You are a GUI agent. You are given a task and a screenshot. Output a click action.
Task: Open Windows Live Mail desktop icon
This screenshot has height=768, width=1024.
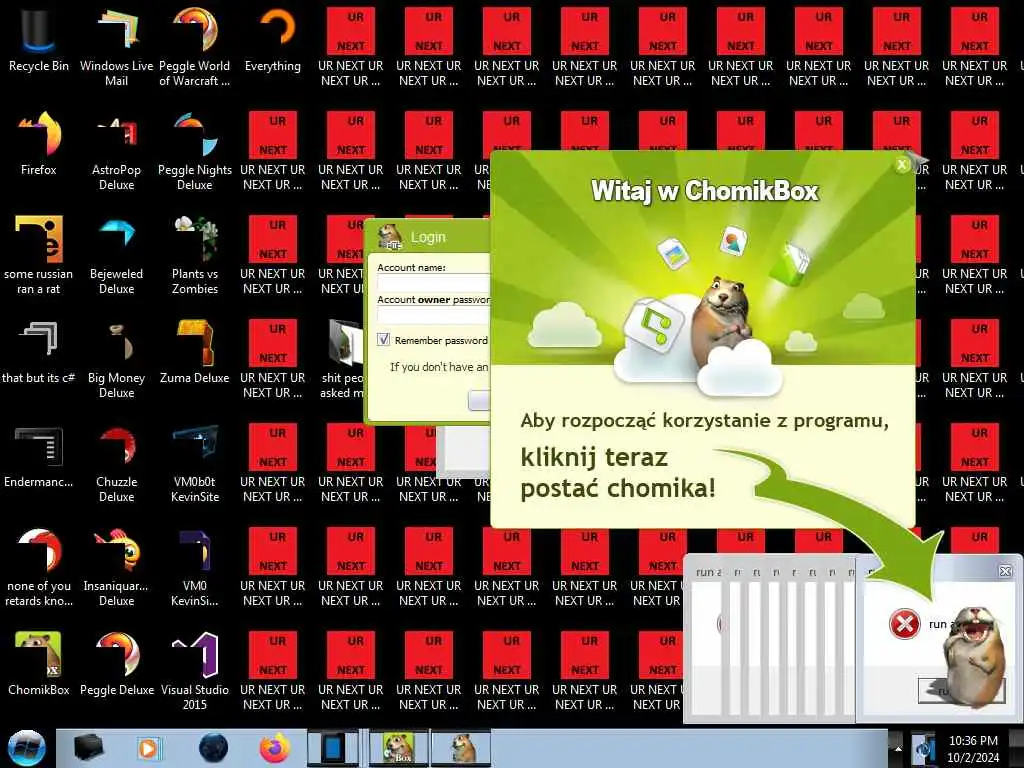click(116, 46)
